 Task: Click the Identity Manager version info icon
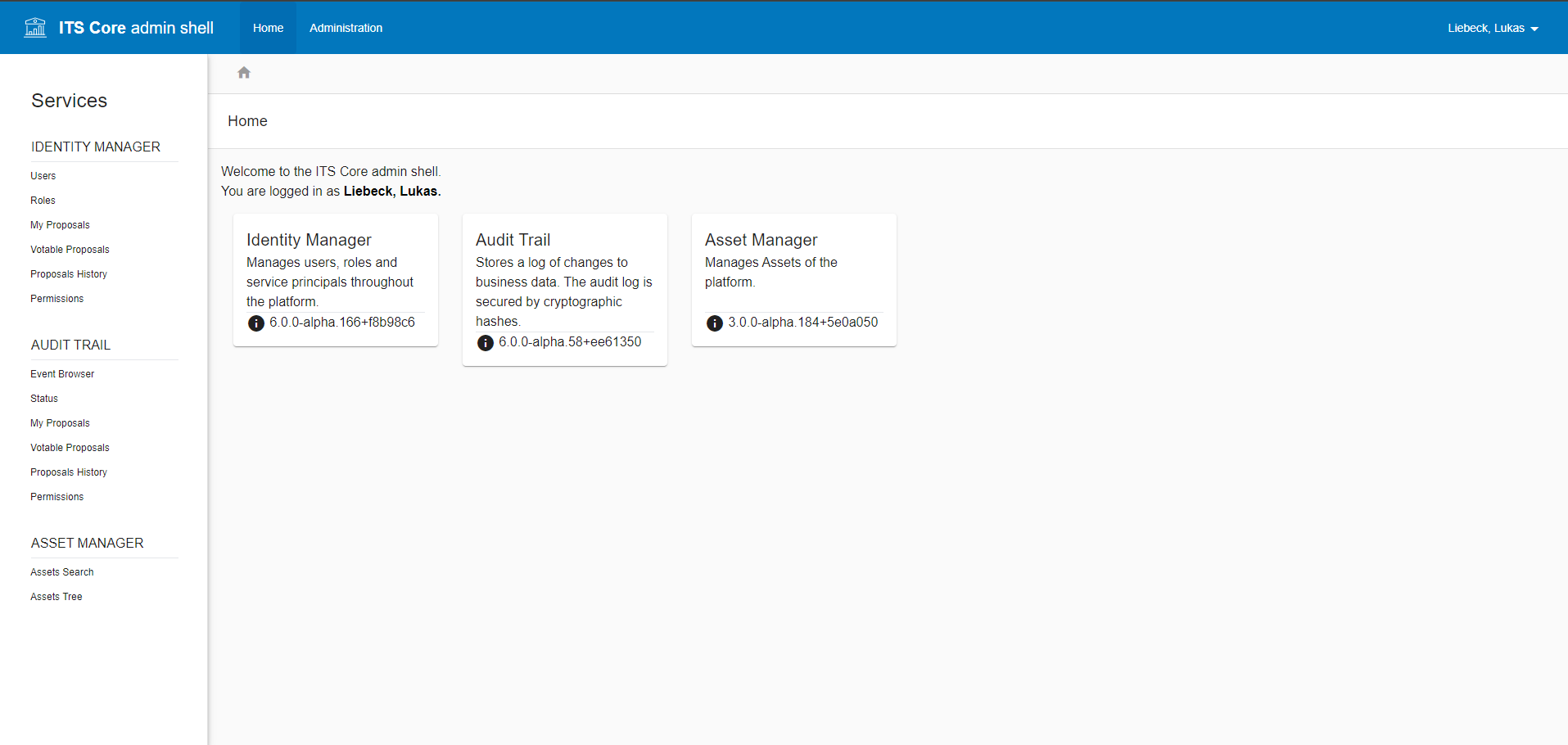tap(256, 323)
